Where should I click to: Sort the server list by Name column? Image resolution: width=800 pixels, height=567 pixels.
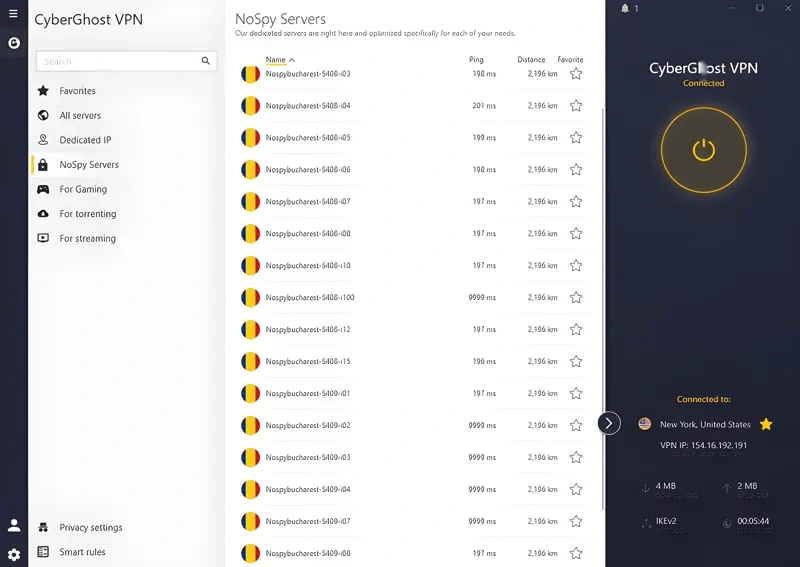pyautogui.click(x=276, y=60)
